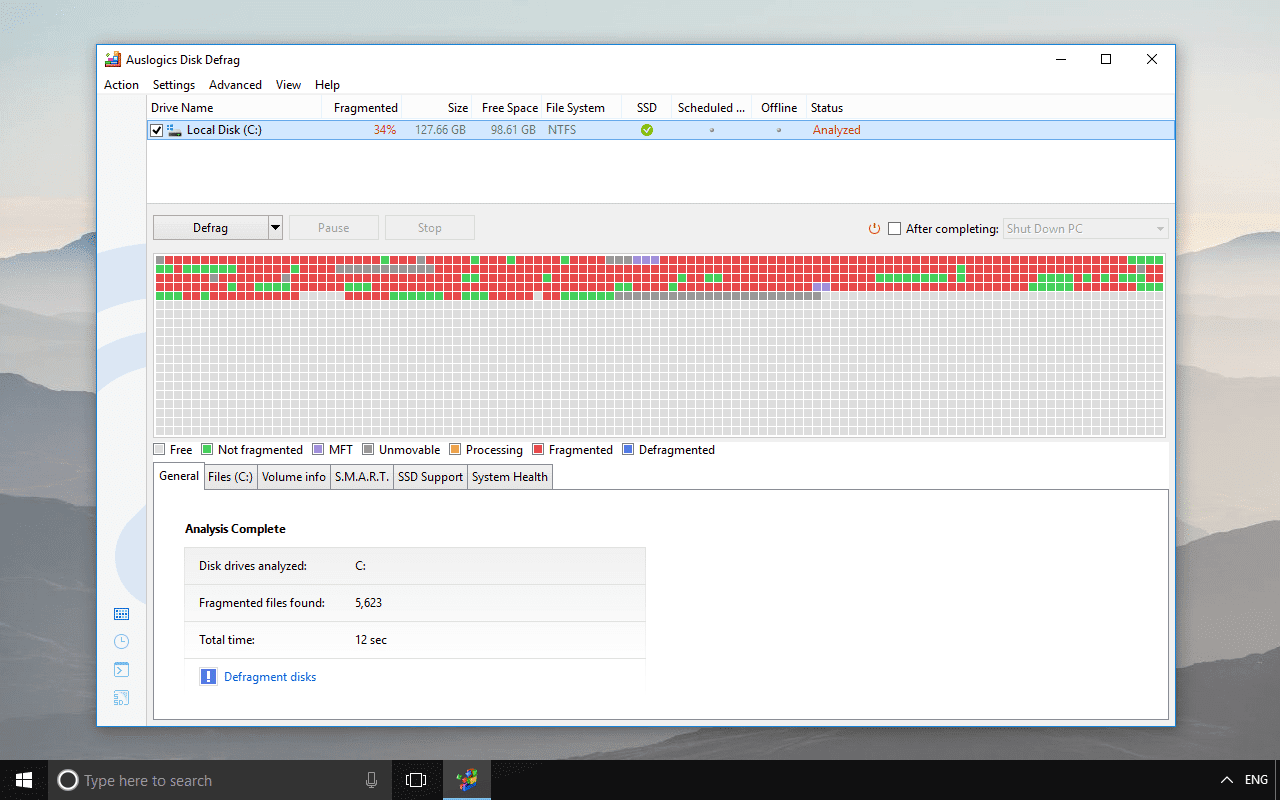
Task: Click the 98.61 GB free space value
Action: pos(513,130)
